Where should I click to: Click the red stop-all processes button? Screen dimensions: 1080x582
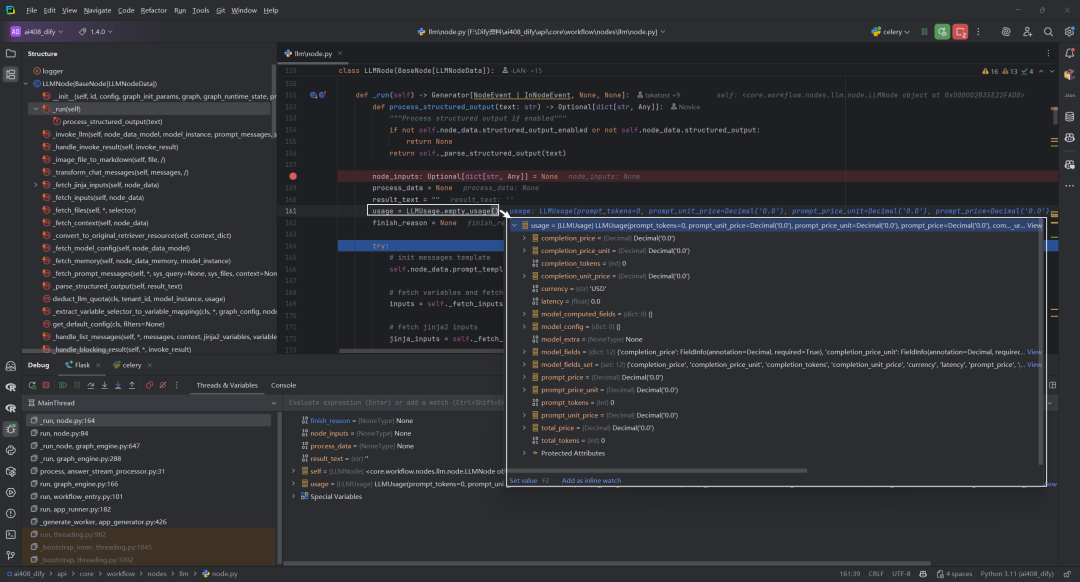(960, 32)
